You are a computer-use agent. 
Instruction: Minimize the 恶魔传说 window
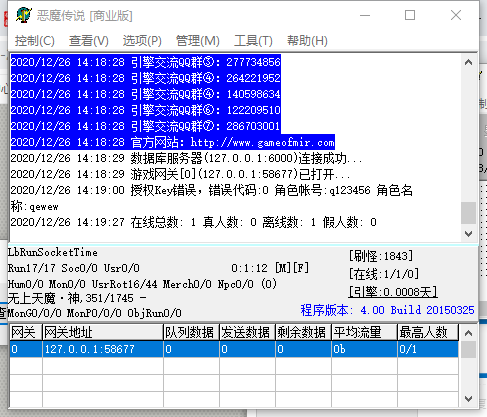click(365, 15)
